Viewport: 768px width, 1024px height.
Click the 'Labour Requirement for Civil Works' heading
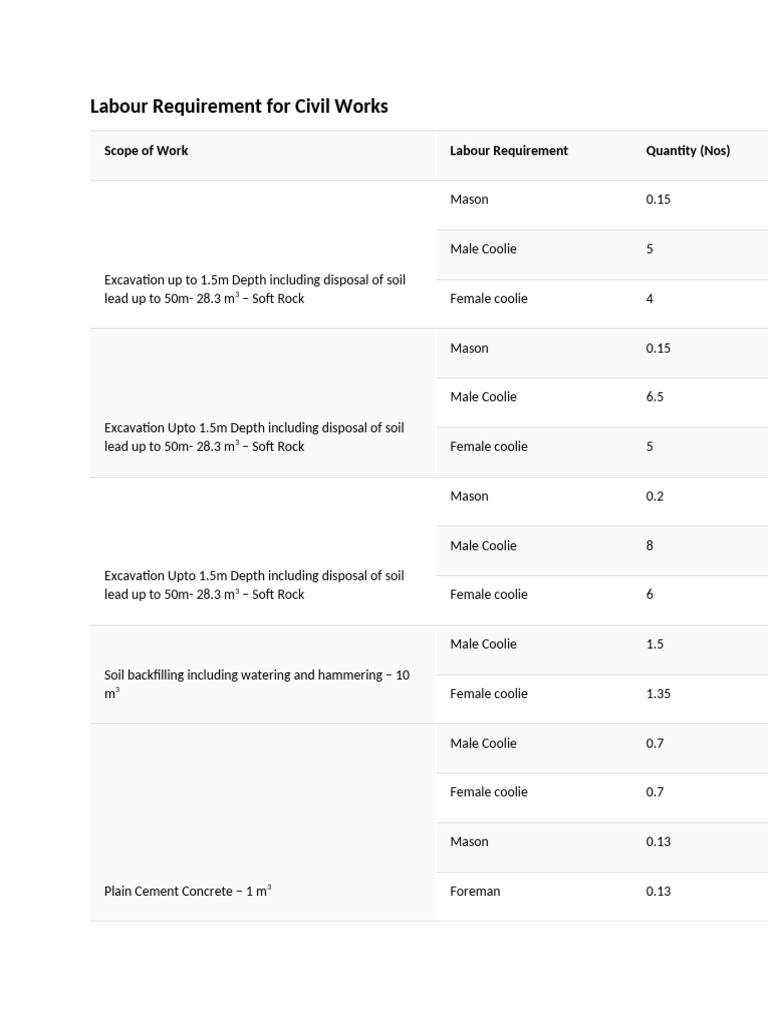[x=239, y=106]
